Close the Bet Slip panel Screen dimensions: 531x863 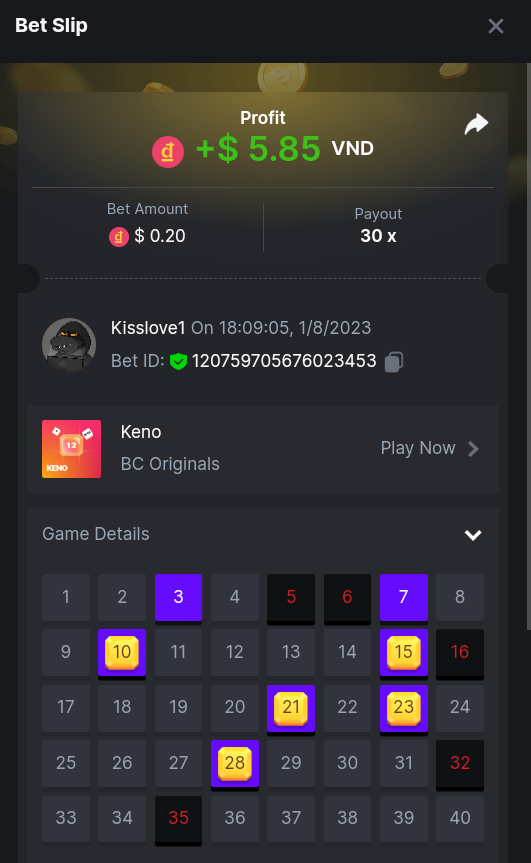496,26
